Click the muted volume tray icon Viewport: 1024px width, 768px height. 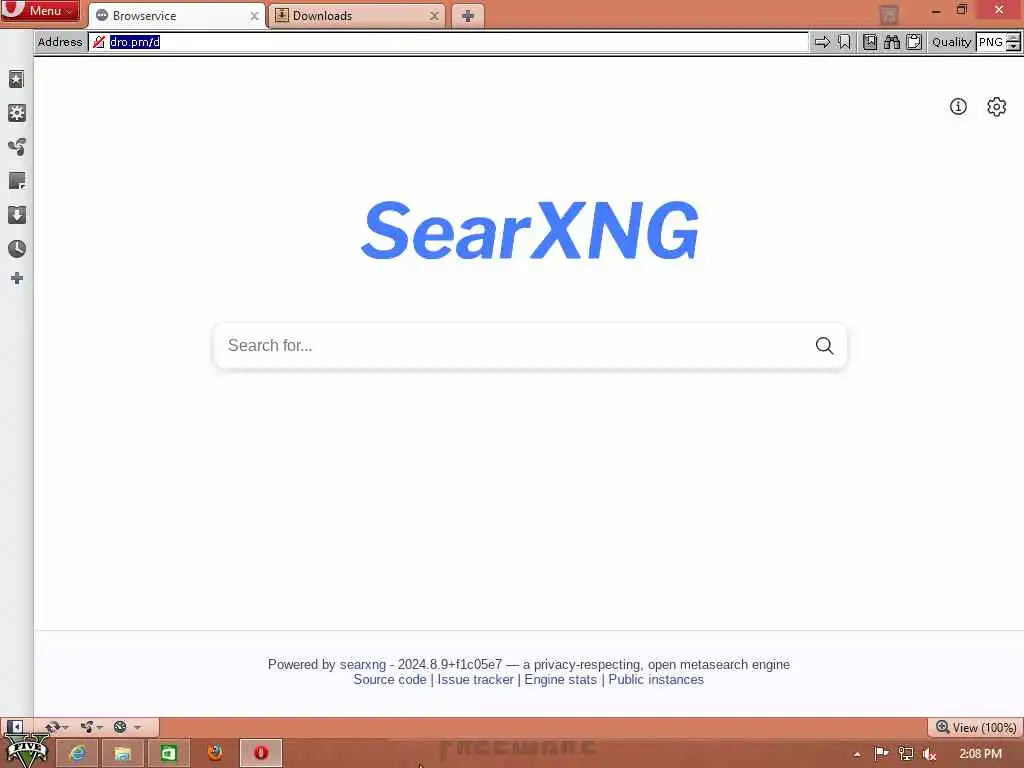(929, 754)
